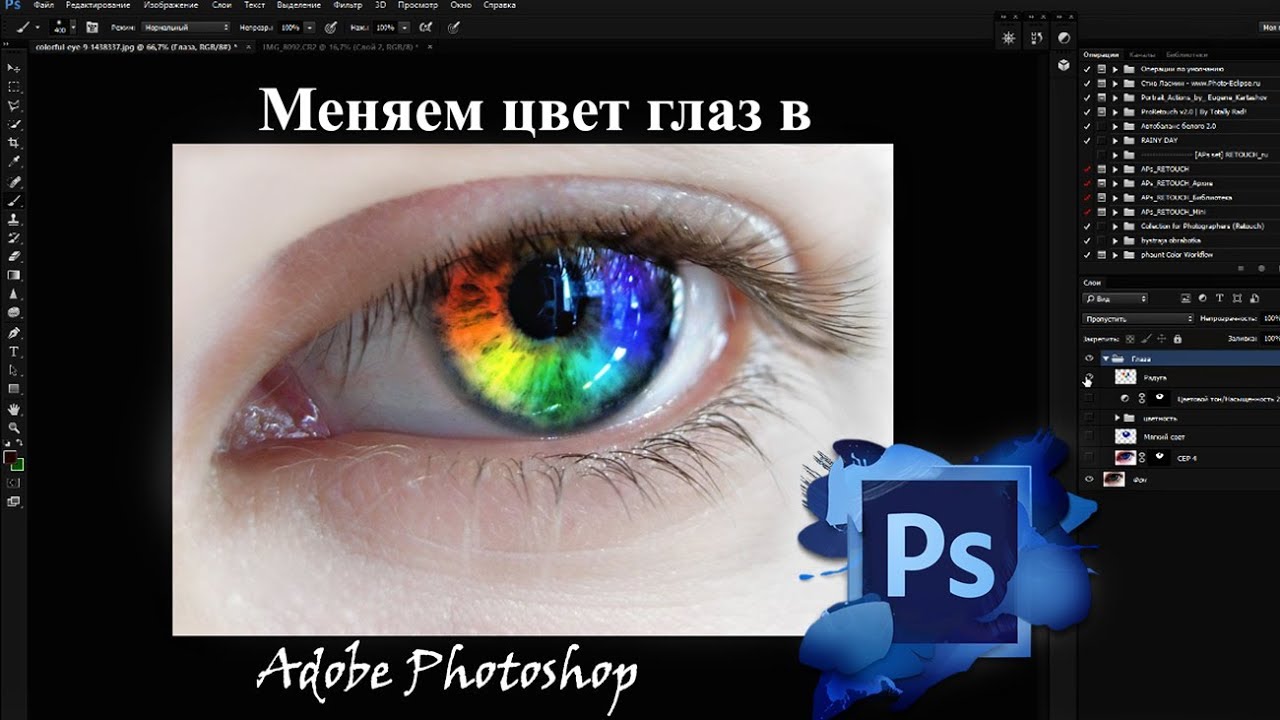Click the Радуга layer thumbnail
Screen dimensions: 1280x720
point(1126,378)
